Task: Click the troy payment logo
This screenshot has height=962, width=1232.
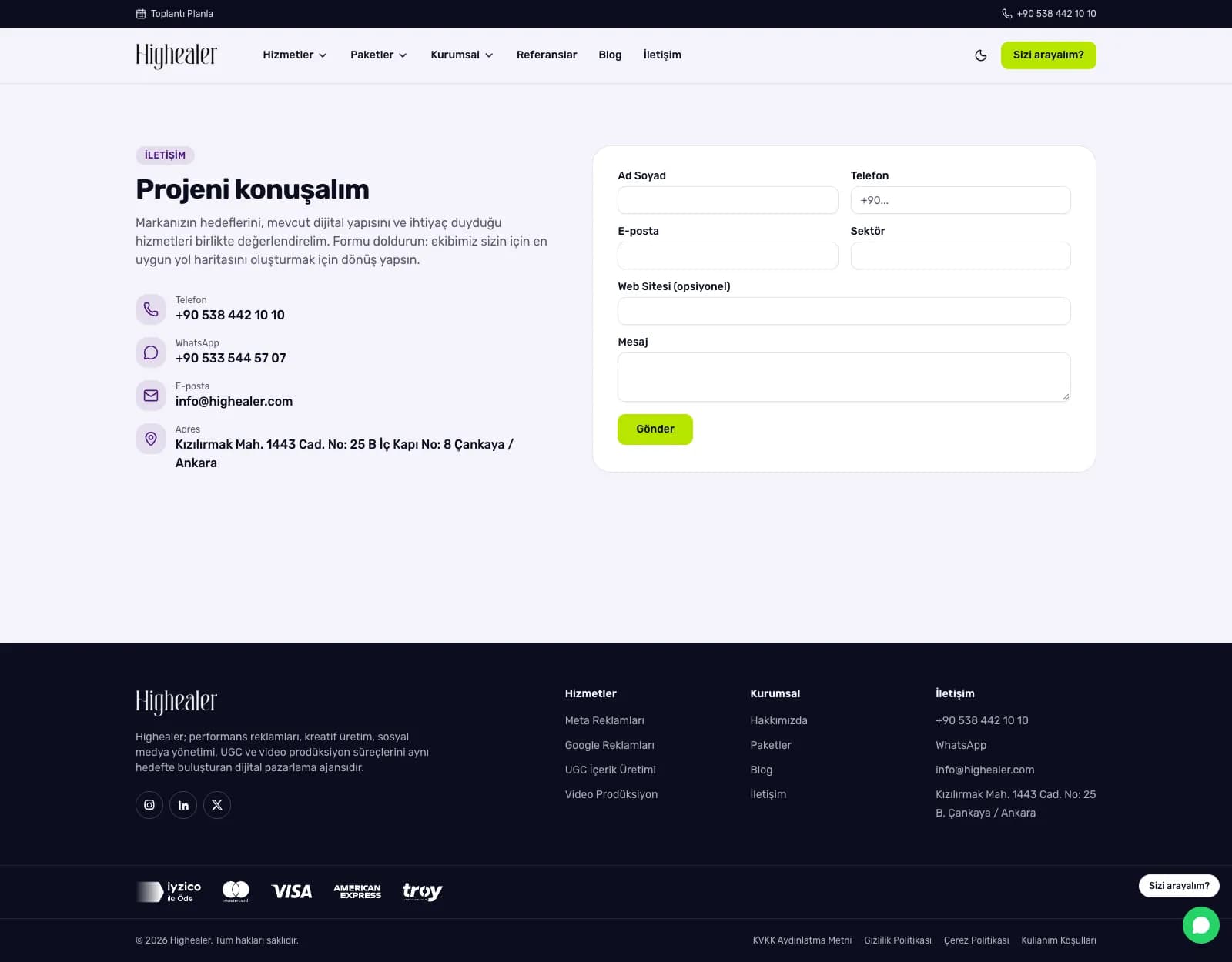Action: (422, 892)
